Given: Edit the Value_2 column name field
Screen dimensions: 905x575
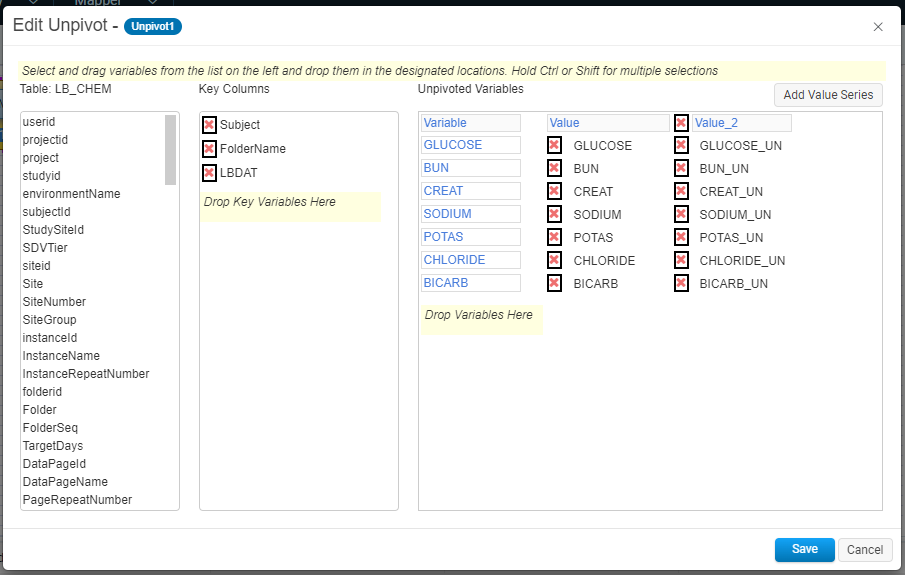Looking at the screenshot, I should click(742, 122).
